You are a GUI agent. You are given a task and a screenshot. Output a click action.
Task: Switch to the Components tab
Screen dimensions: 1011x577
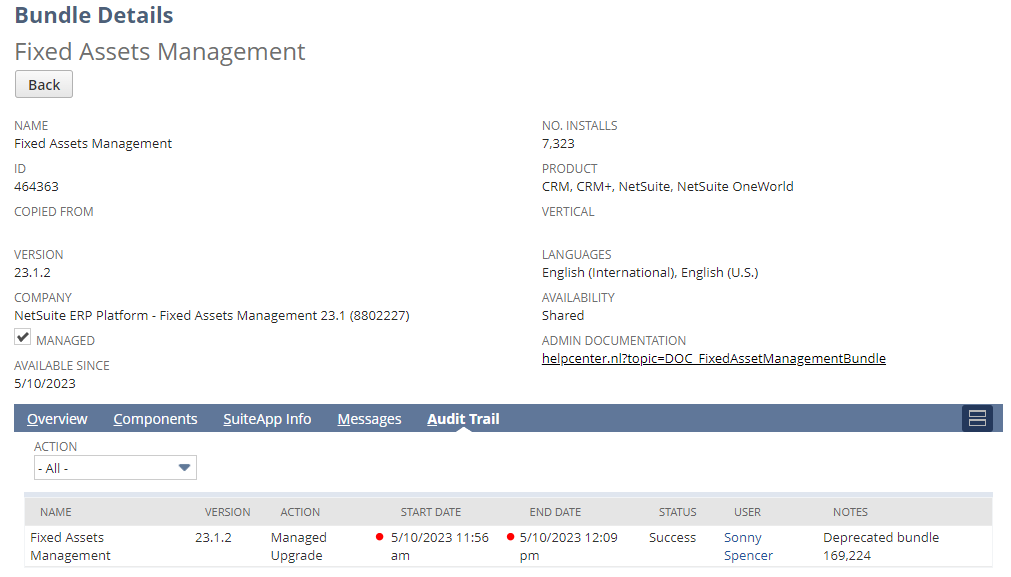tap(155, 419)
